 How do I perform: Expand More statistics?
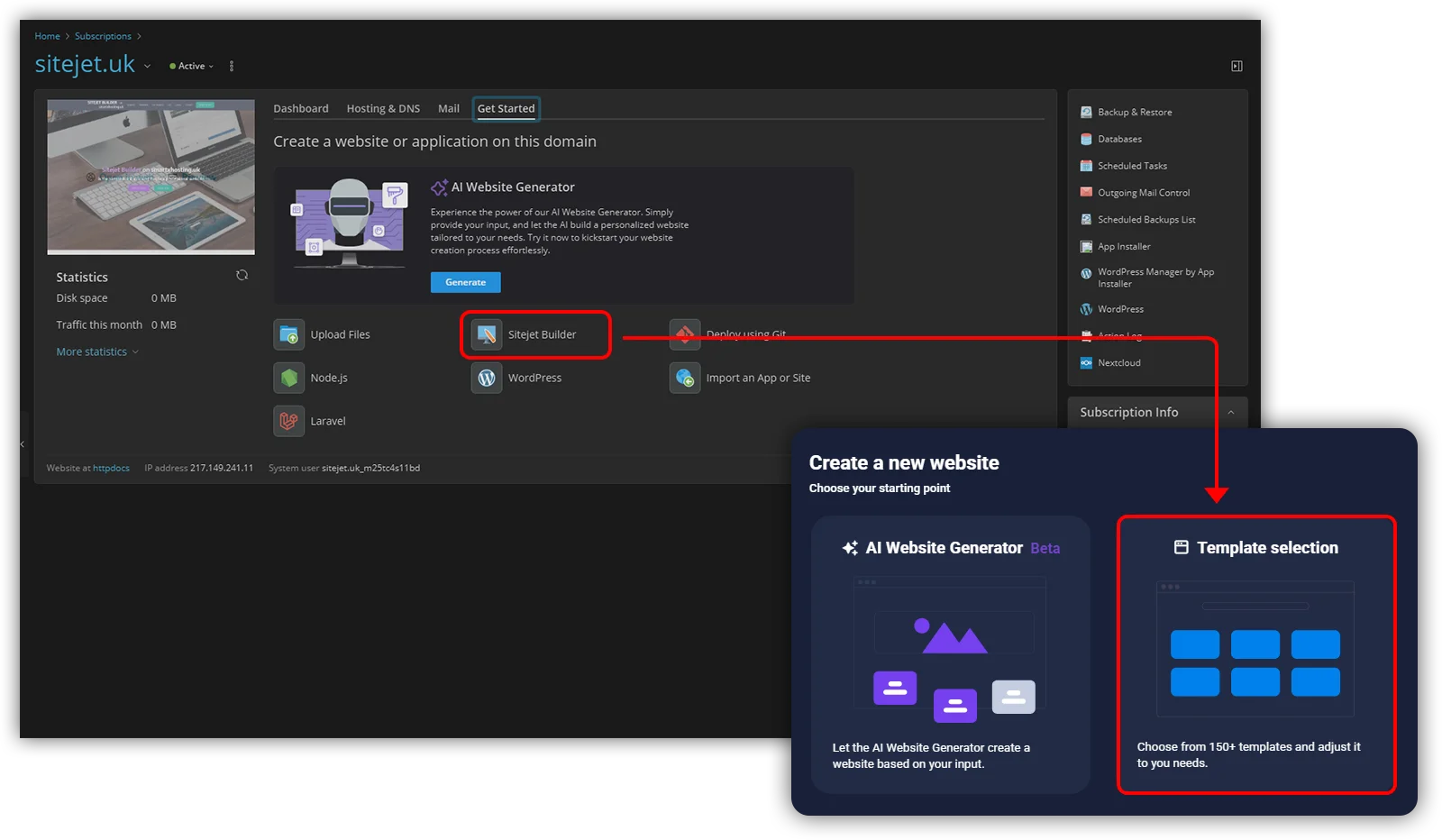click(x=96, y=352)
